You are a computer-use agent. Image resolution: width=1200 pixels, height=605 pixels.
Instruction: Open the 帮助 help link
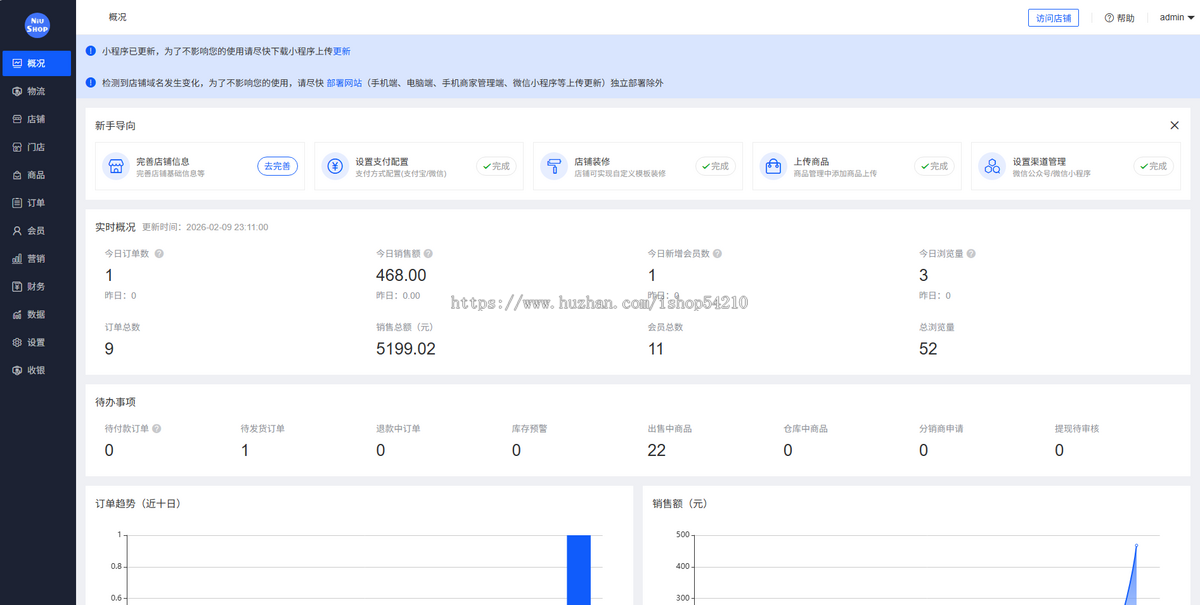pyautogui.click(x=1119, y=18)
